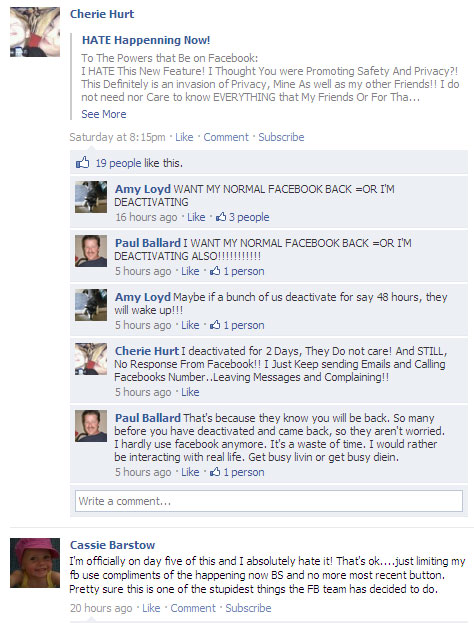This screenshot has height=623, width=474.
Task: Open Cassie Barstow's profile name link
Action: (x=112, y=545)
